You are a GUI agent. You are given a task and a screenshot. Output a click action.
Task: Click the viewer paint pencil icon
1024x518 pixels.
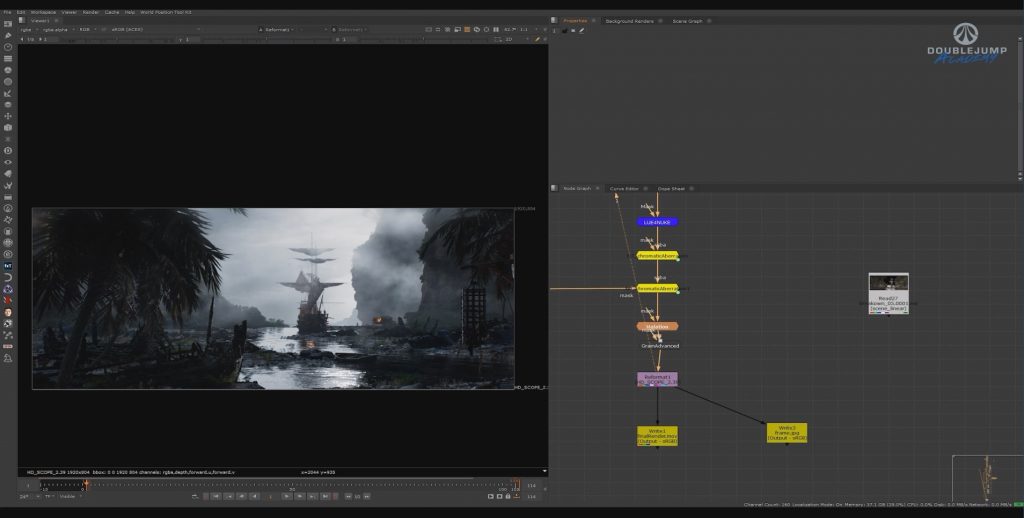537,39
